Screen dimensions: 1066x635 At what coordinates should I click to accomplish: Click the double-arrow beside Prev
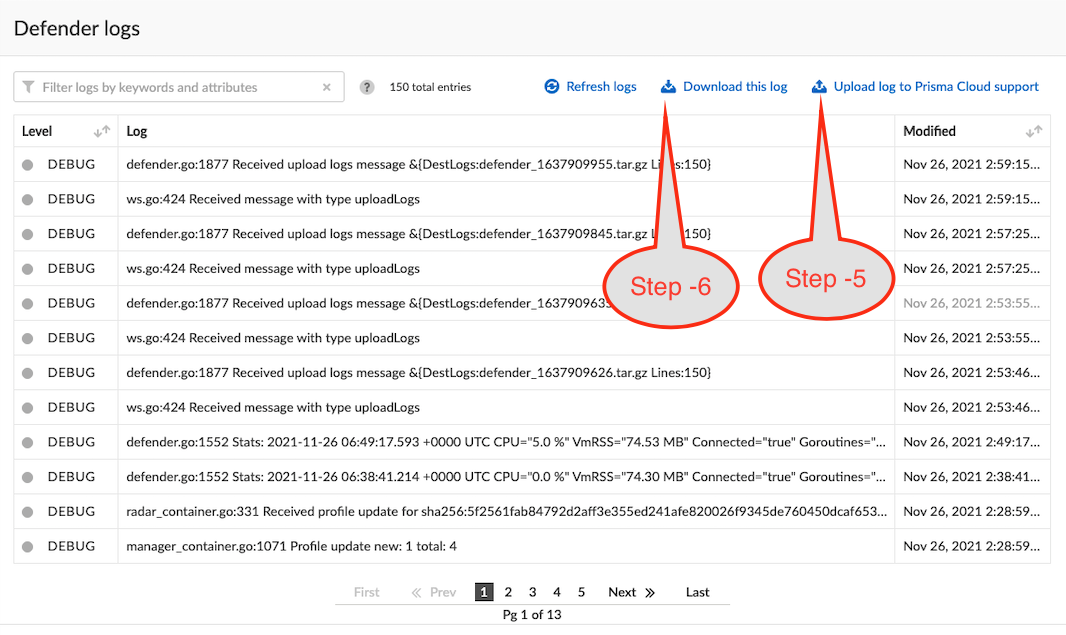click(x=417, y=592)
